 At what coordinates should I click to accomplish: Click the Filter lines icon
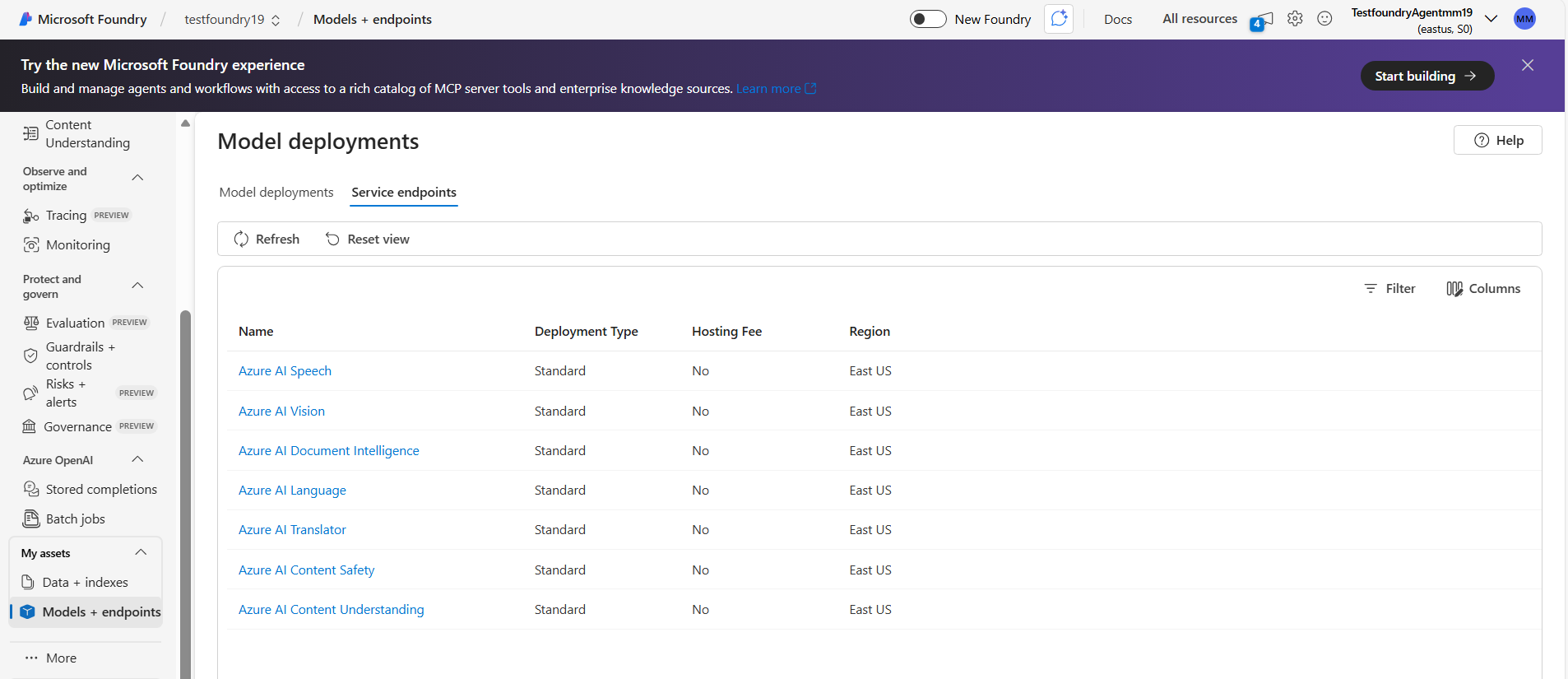[1371, 288]
